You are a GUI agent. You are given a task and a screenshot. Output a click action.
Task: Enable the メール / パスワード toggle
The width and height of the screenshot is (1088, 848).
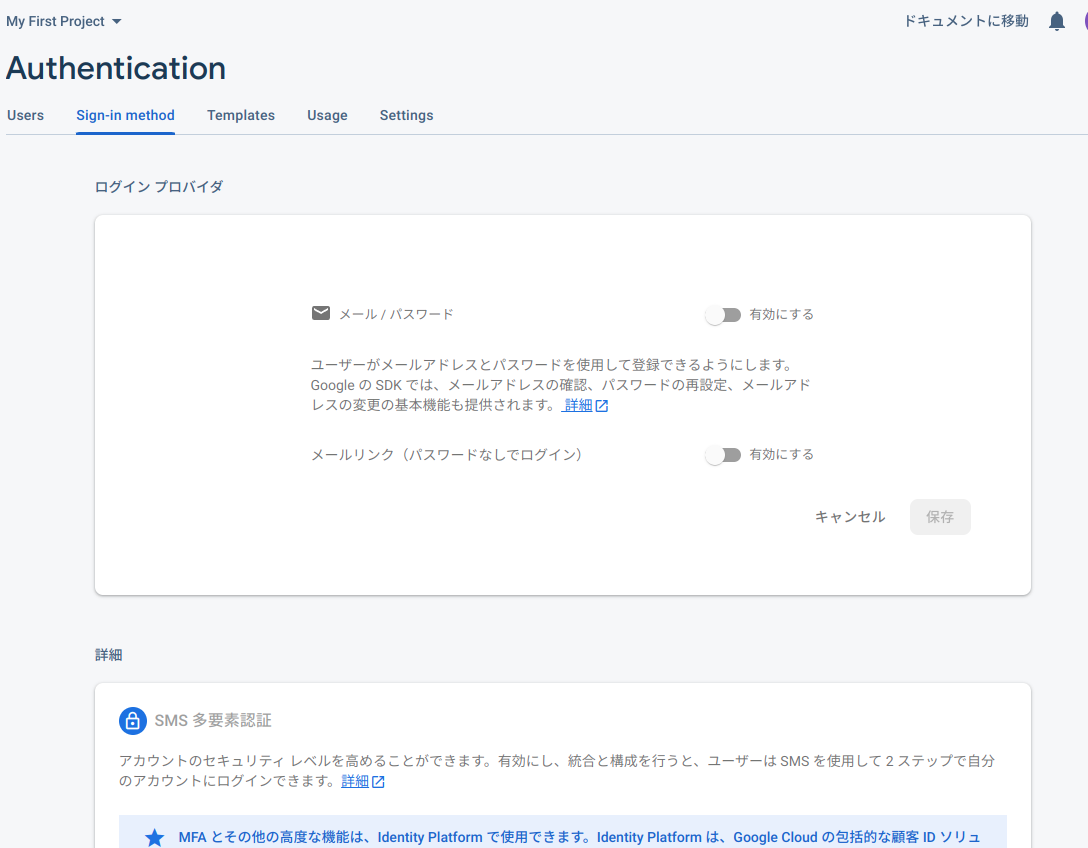pos(723,315)
